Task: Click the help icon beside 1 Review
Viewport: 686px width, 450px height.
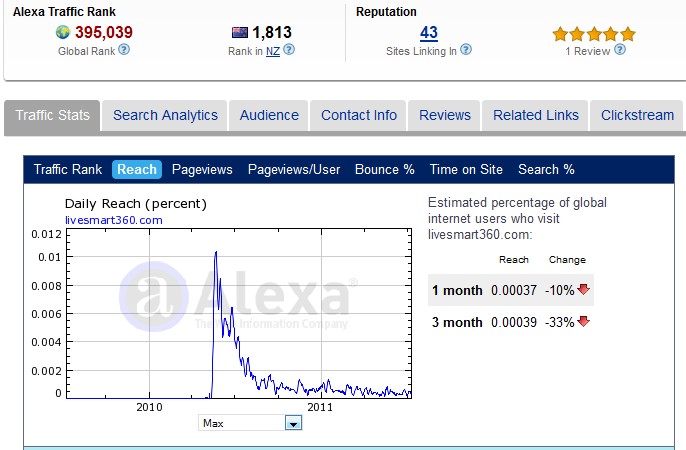Action: click(620, 50)
